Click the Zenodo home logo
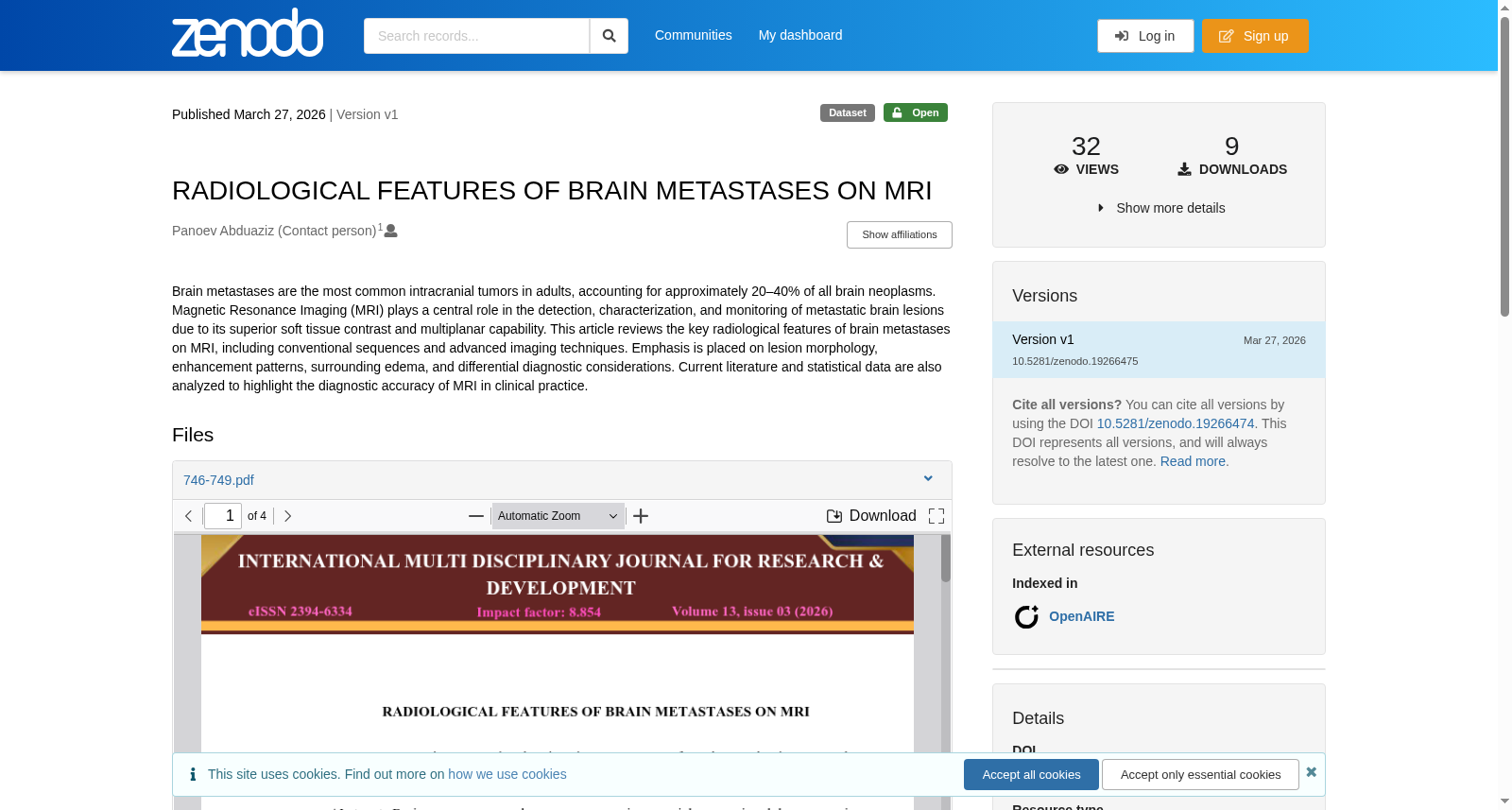1512x810 pixels. tap(248, 33)
